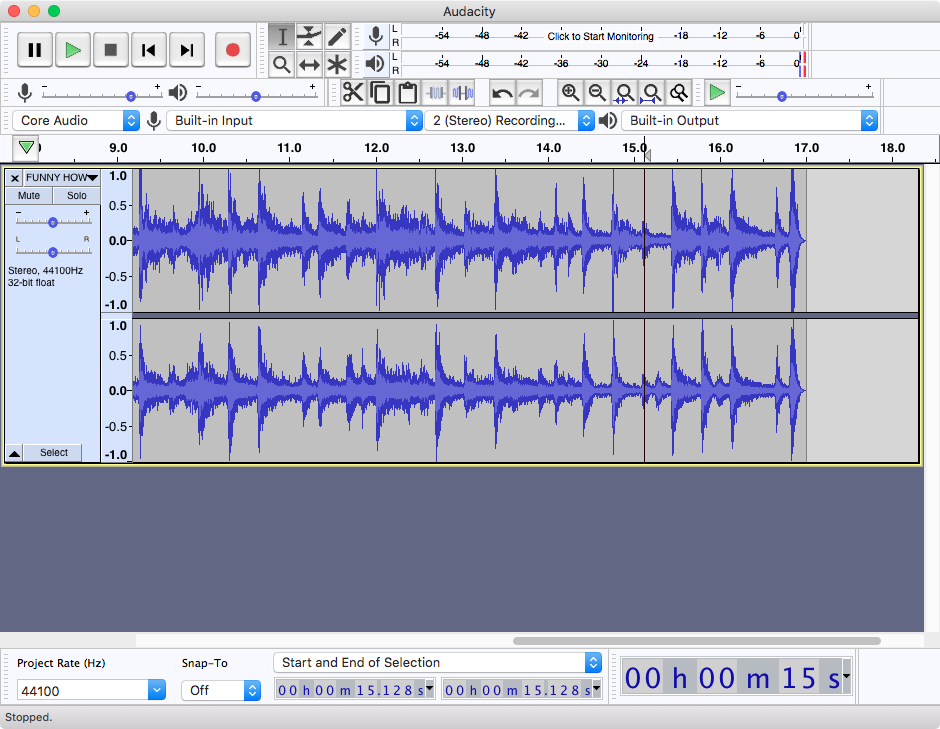Click the track gain slider knob

[x=53, y=222]
